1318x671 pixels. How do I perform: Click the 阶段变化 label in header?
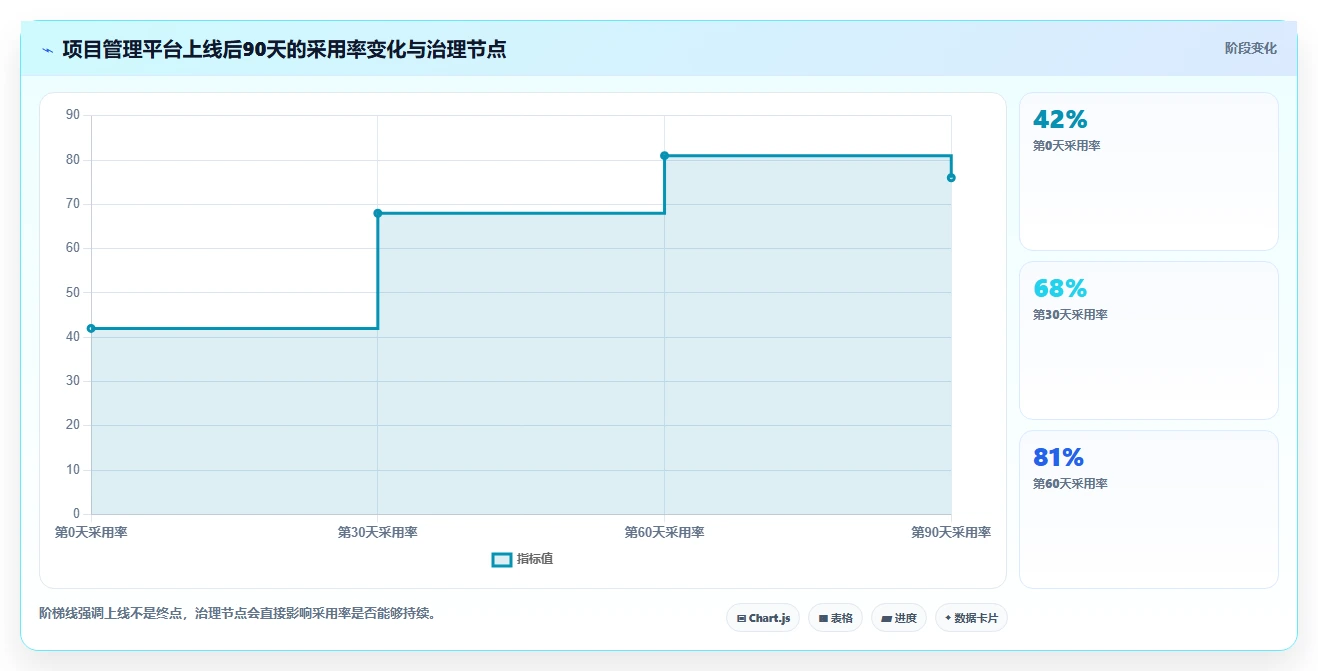(1250, 48)
